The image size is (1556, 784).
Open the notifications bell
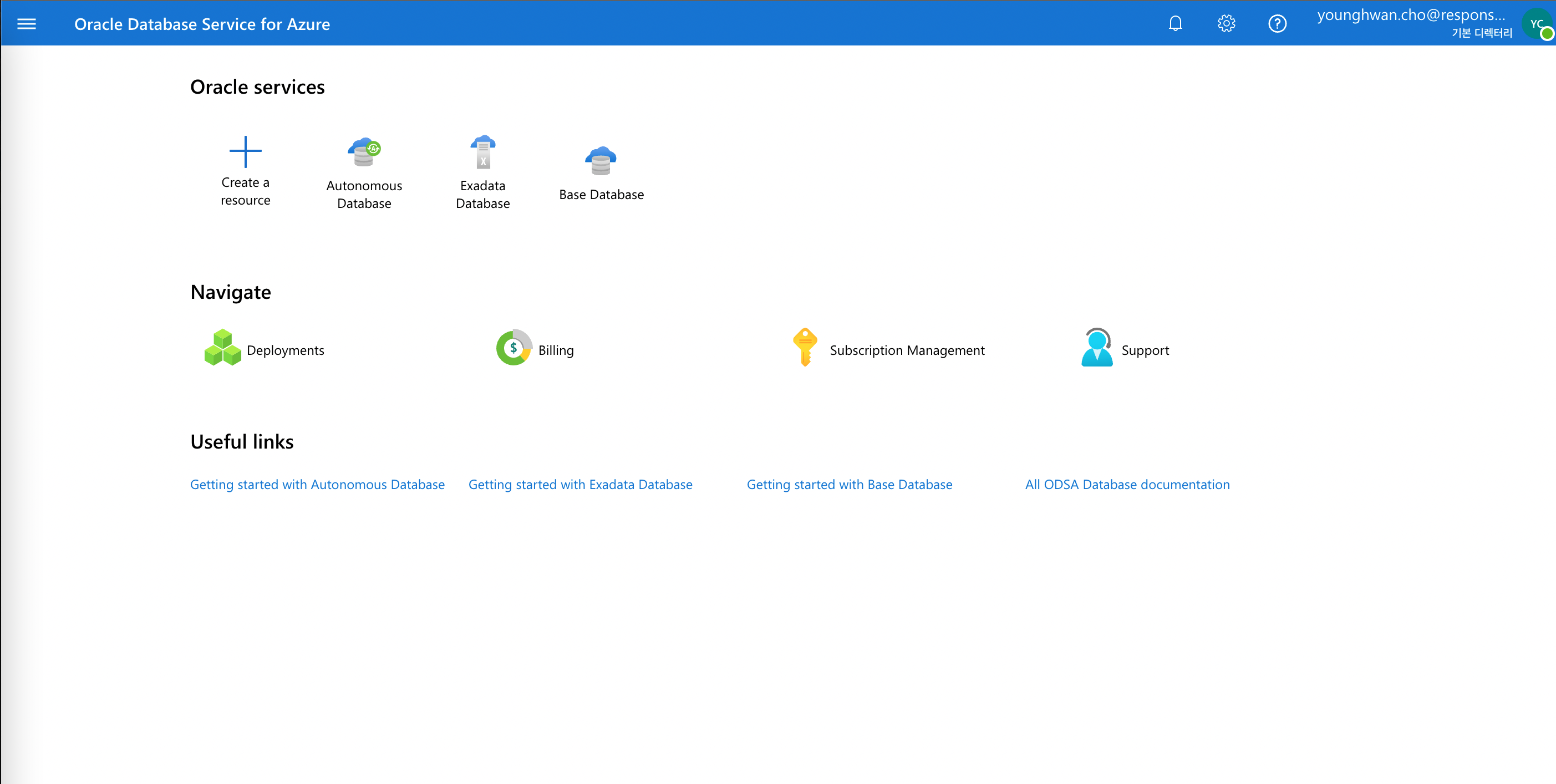coord(1175,23)
